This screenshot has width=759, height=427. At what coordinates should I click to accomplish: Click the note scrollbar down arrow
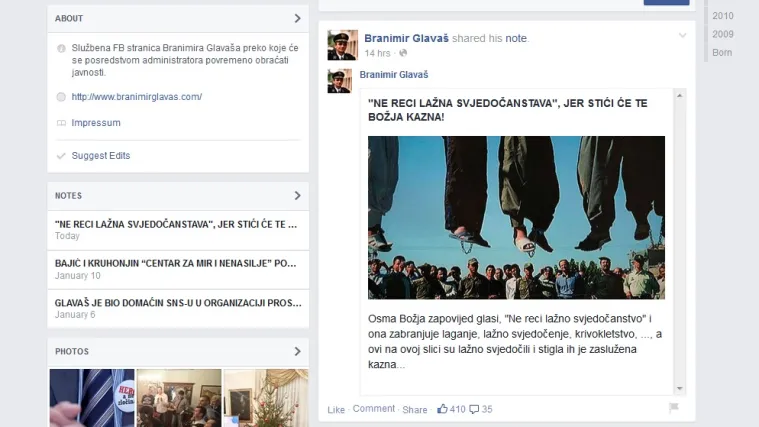(x=680, y=388)
